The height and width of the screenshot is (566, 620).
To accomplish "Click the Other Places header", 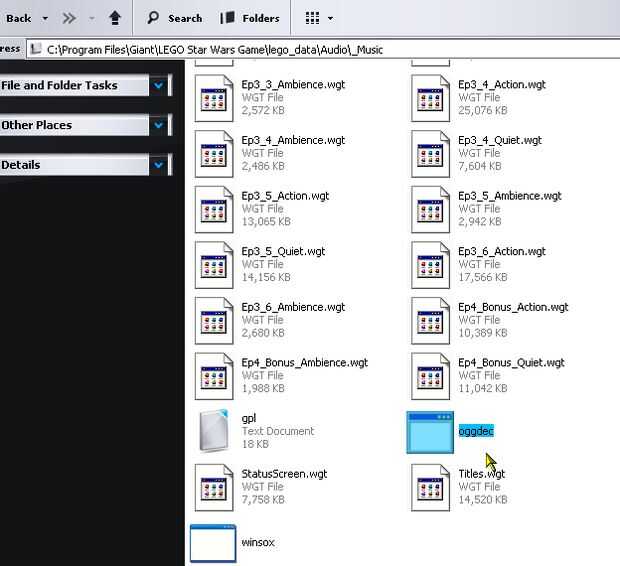I will pyautogui.click(x=74, y=125).
